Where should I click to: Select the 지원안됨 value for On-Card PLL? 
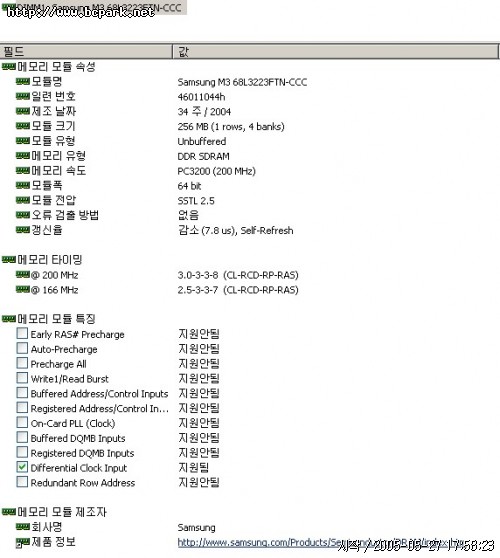(199, 423)
